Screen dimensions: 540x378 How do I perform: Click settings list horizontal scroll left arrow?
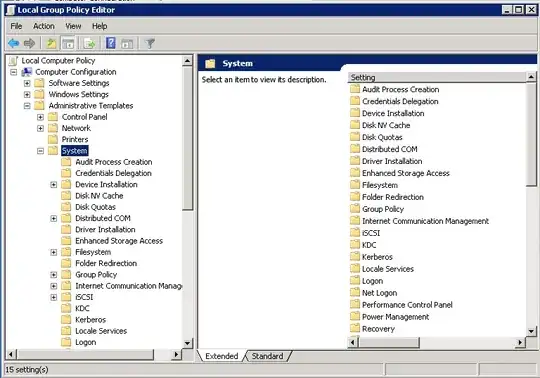(353, 342)
